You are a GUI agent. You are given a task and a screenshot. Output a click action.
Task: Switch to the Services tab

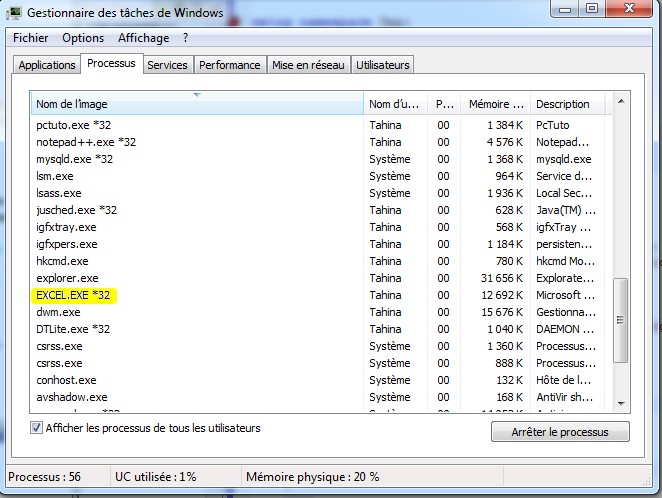pyautogui.click(x=167, y=65)
